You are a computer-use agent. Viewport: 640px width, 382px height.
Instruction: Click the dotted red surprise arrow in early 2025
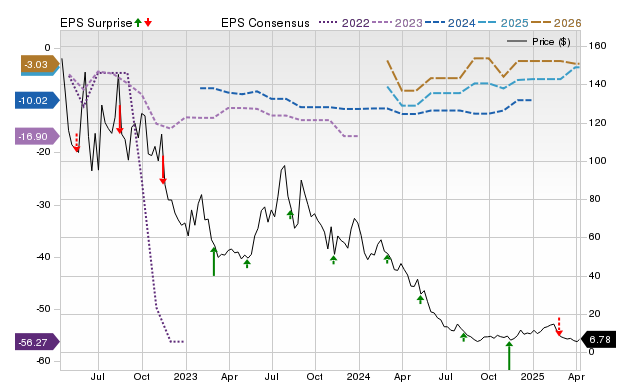pyautogui.click(x=559, y=326)
